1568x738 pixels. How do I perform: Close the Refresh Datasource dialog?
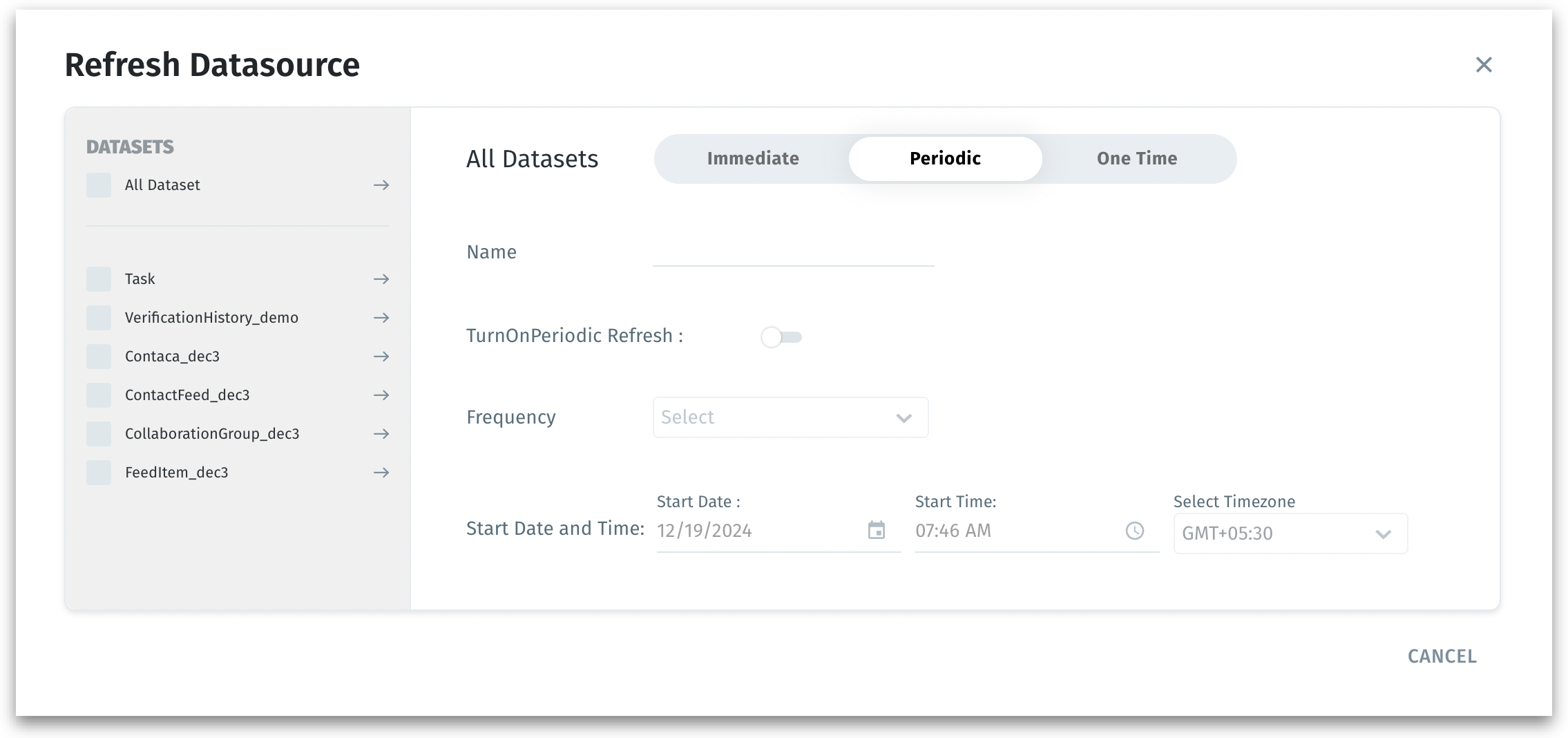pos(1484,65)
